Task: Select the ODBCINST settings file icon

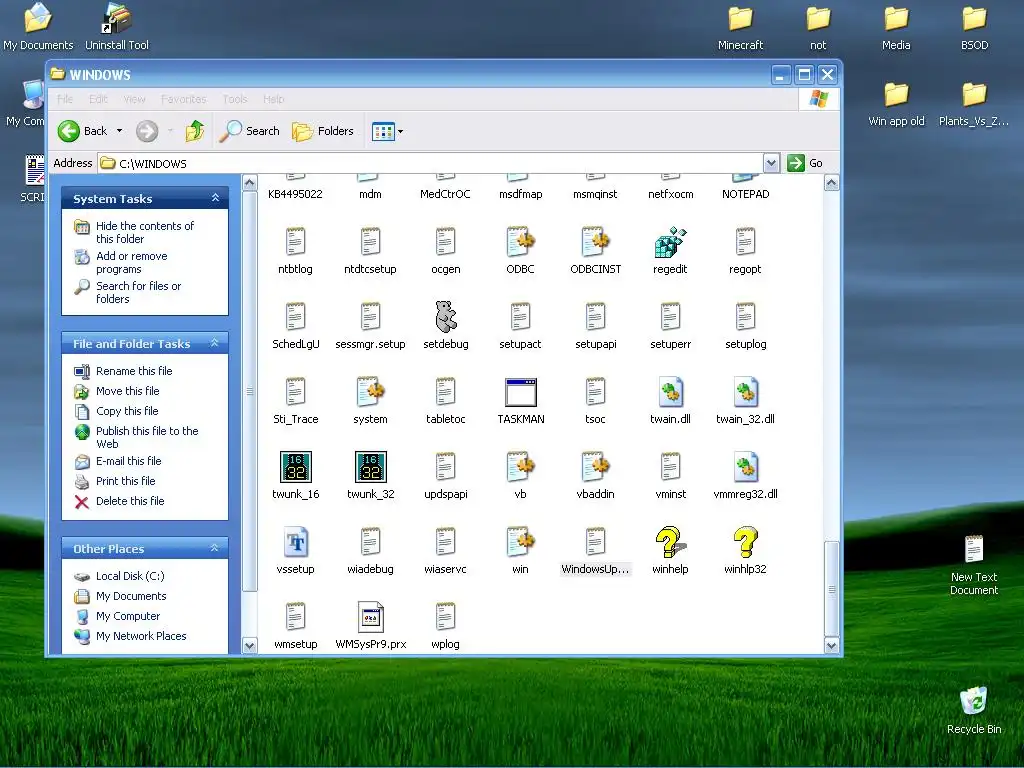Action: pos(596,242)
